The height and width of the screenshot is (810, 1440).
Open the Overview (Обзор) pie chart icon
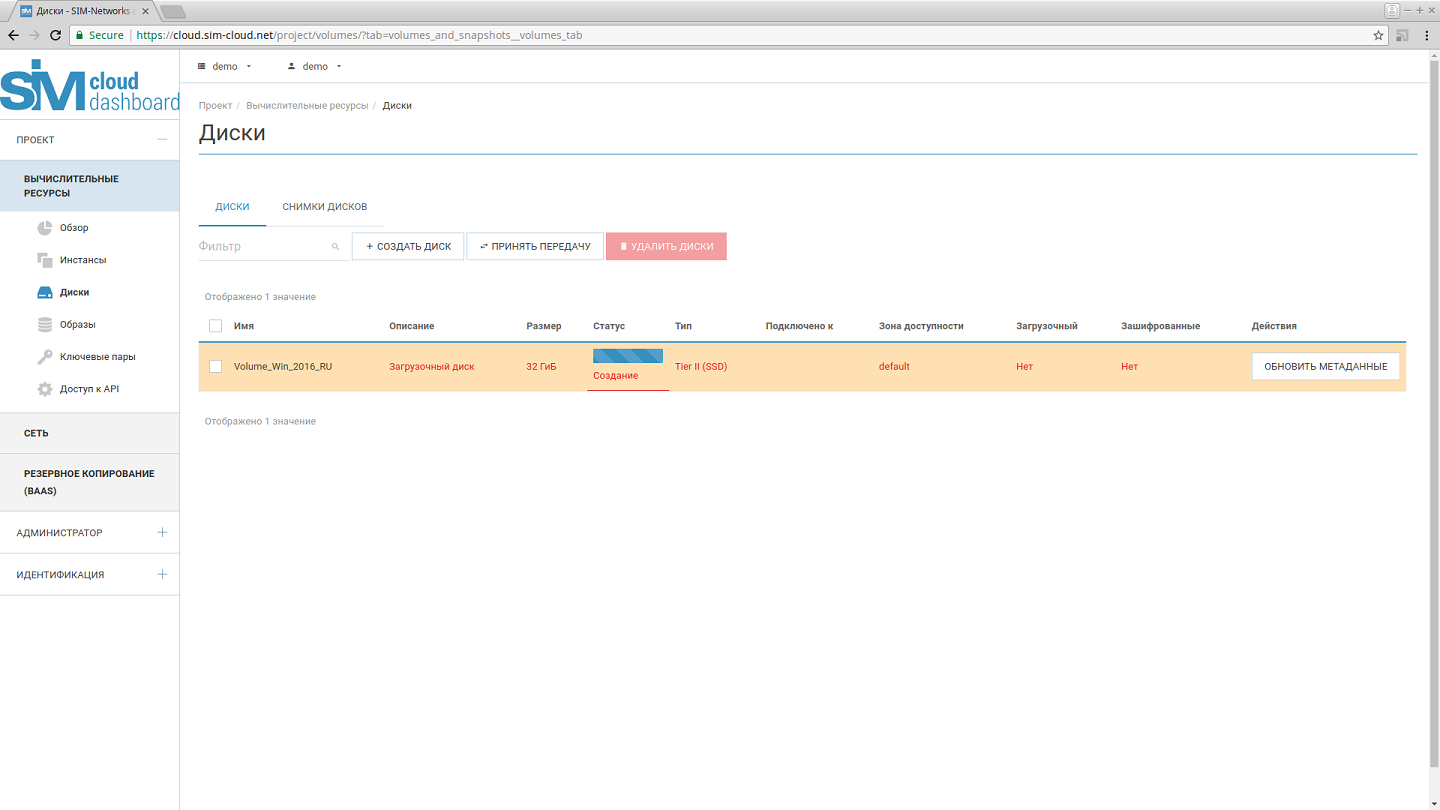[45, 228]
